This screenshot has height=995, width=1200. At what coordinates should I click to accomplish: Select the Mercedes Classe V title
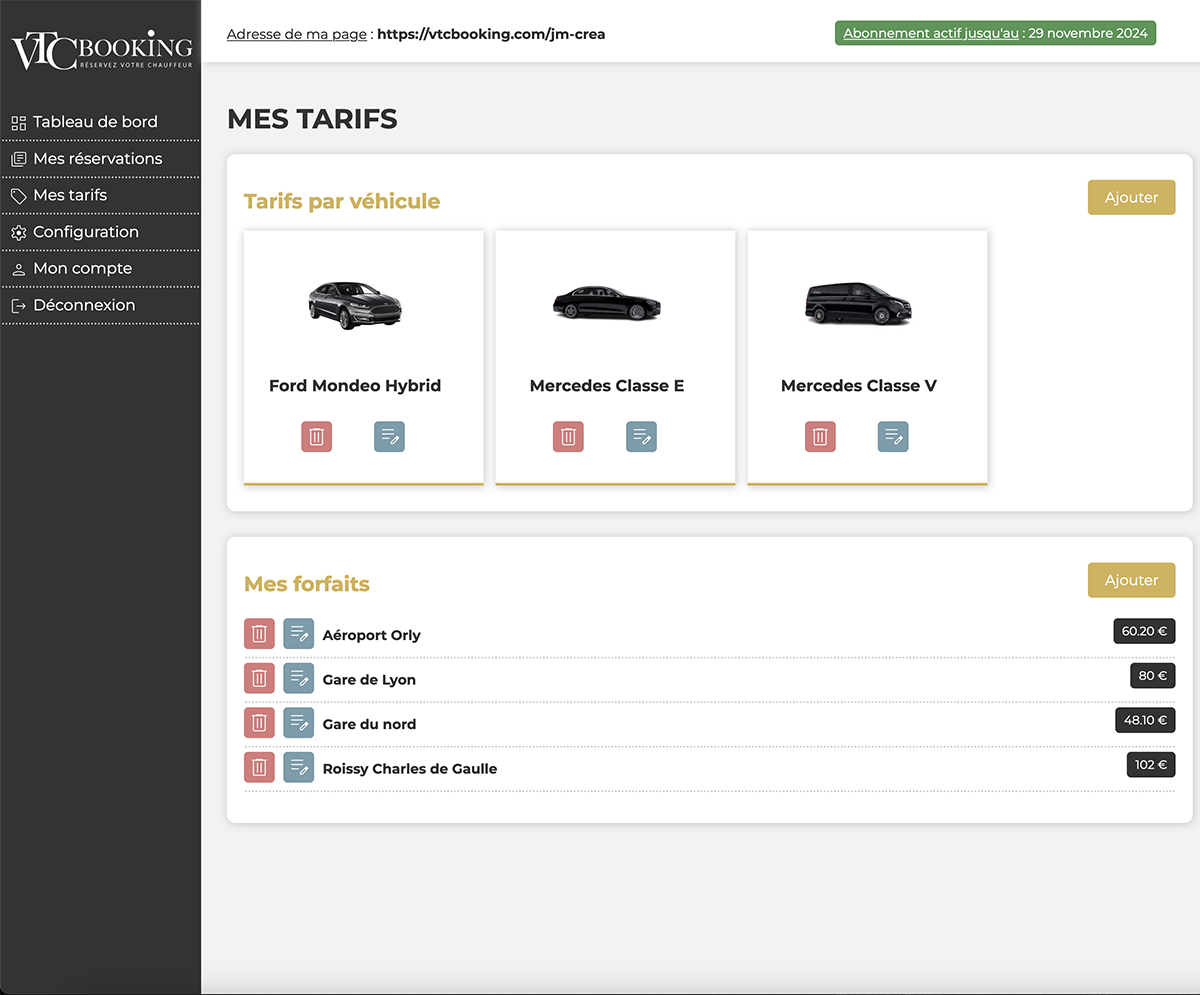pyautogui.click(x=859, y=386)
